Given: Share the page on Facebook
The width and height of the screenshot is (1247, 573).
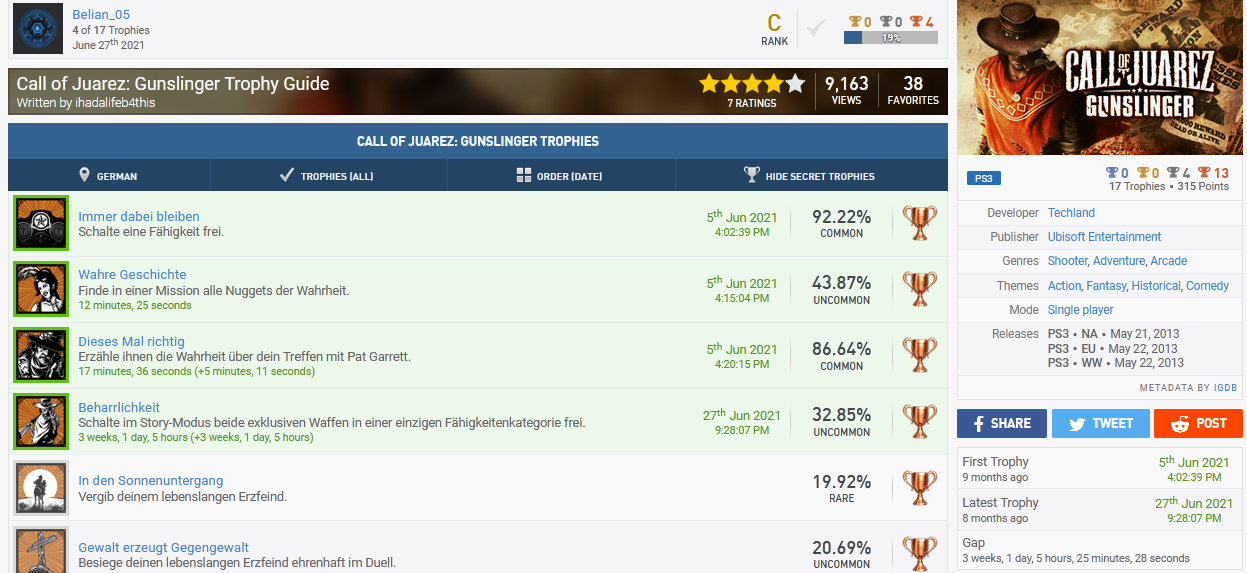Looking at the screenshot, I should pyautogui.click(x=1002, y=423).
